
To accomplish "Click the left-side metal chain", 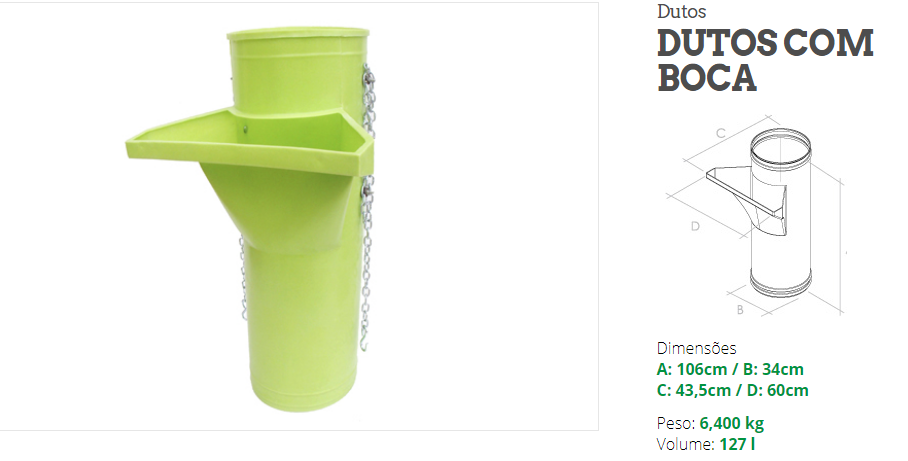I will coord(243,277).
